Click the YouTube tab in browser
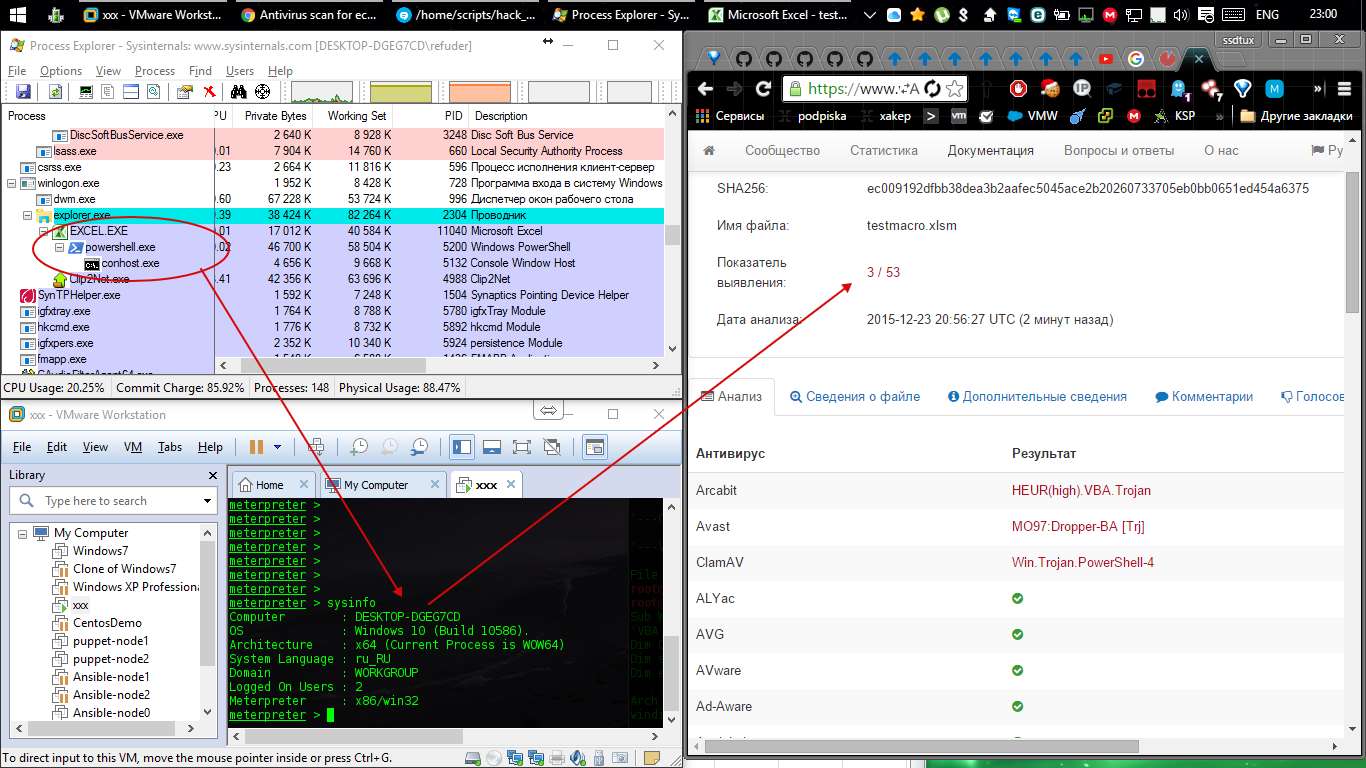Screen dimensions: 1366x768 click(x=1105, y=58)
